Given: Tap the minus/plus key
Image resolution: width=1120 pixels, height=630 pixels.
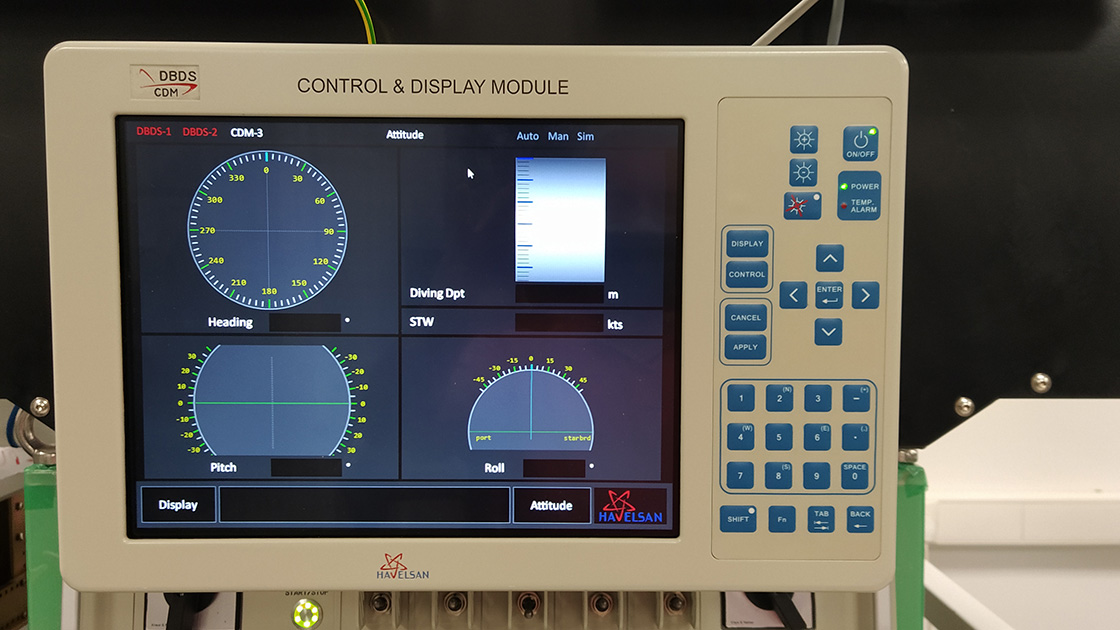Looking at the screenshot, I should point(856,398).
